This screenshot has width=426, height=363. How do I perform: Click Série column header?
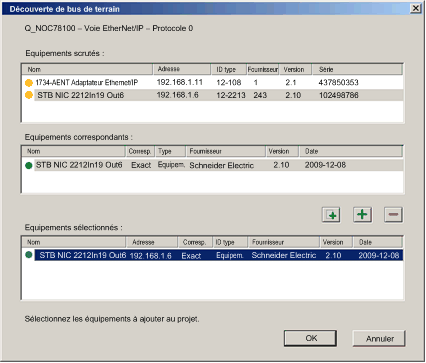pyautogui.click(x=357, y=69)
